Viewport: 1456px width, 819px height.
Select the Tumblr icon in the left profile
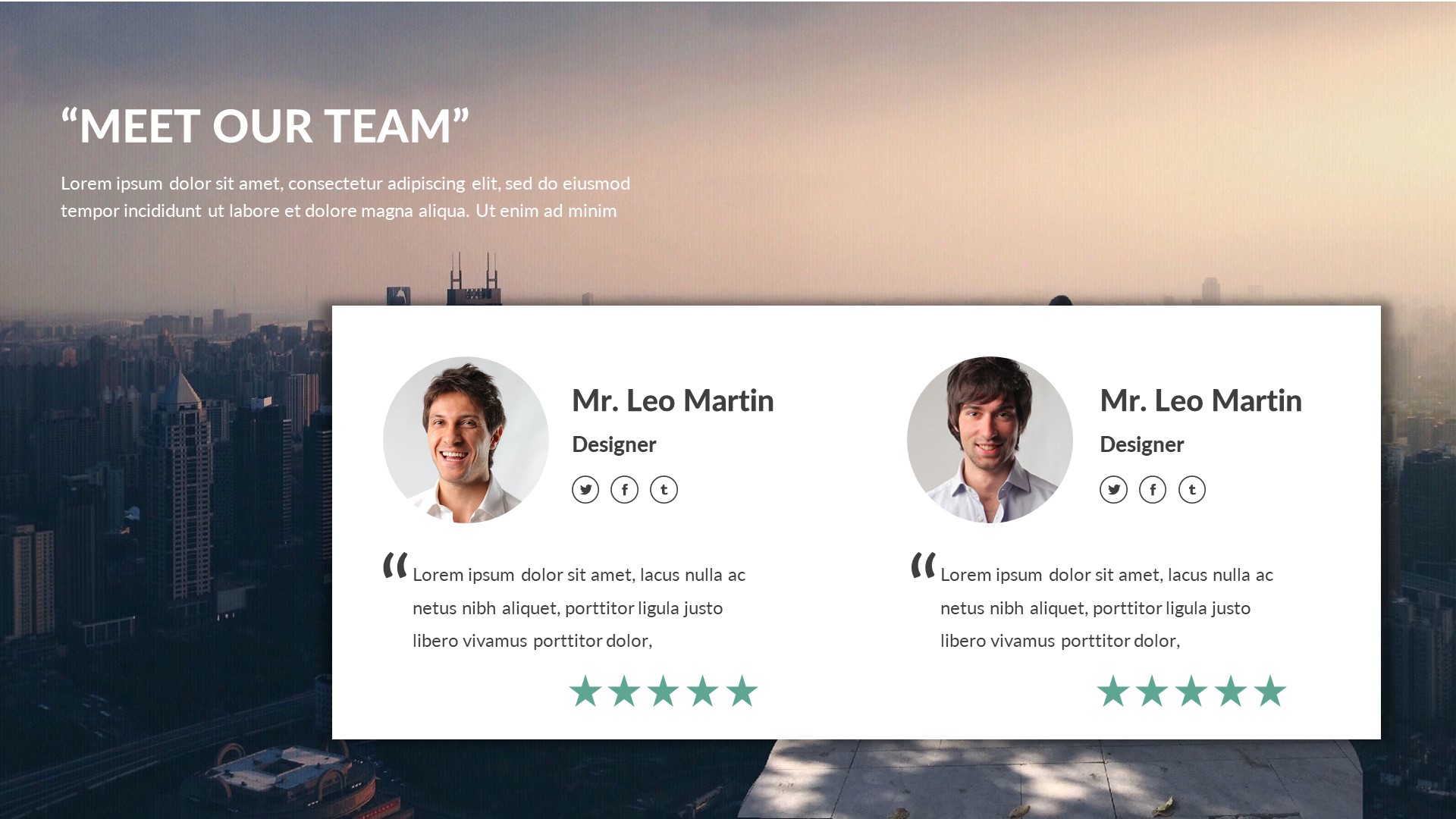664,490
